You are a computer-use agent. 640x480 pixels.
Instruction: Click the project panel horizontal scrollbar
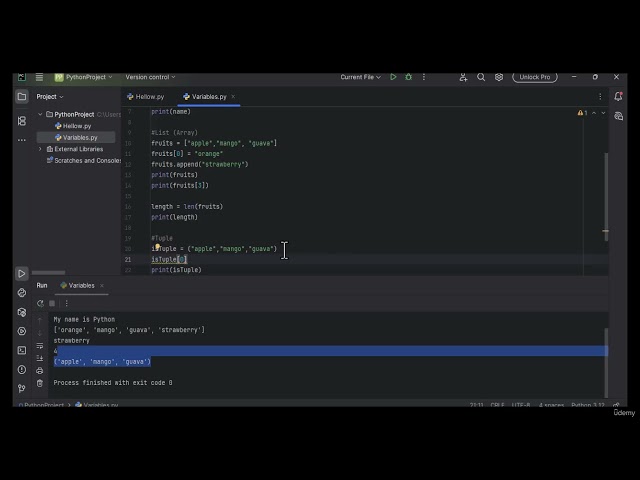(48, 273)
